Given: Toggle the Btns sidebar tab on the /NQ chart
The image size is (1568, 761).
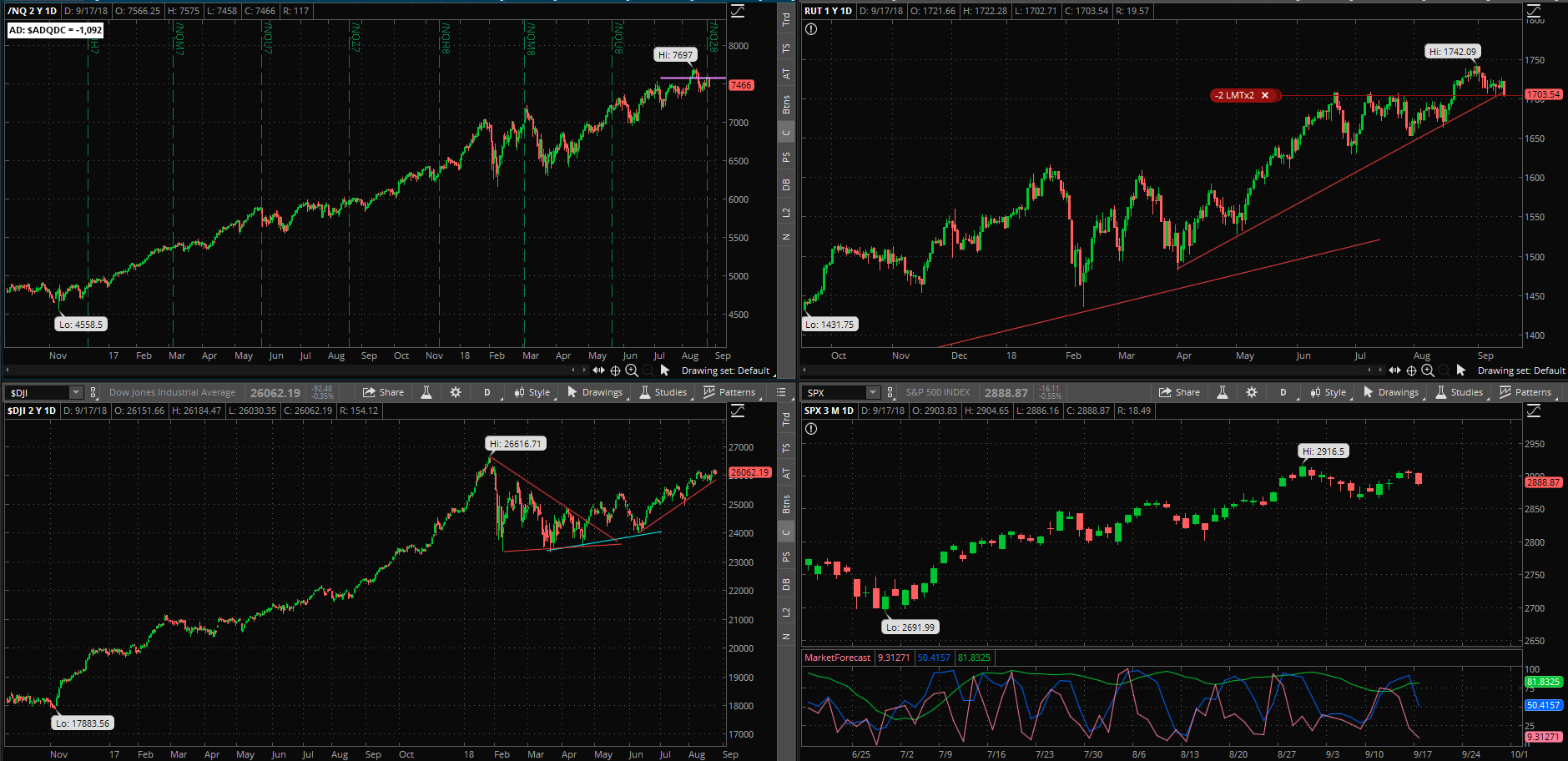Looking at the screenshot, I should [786, 104].
